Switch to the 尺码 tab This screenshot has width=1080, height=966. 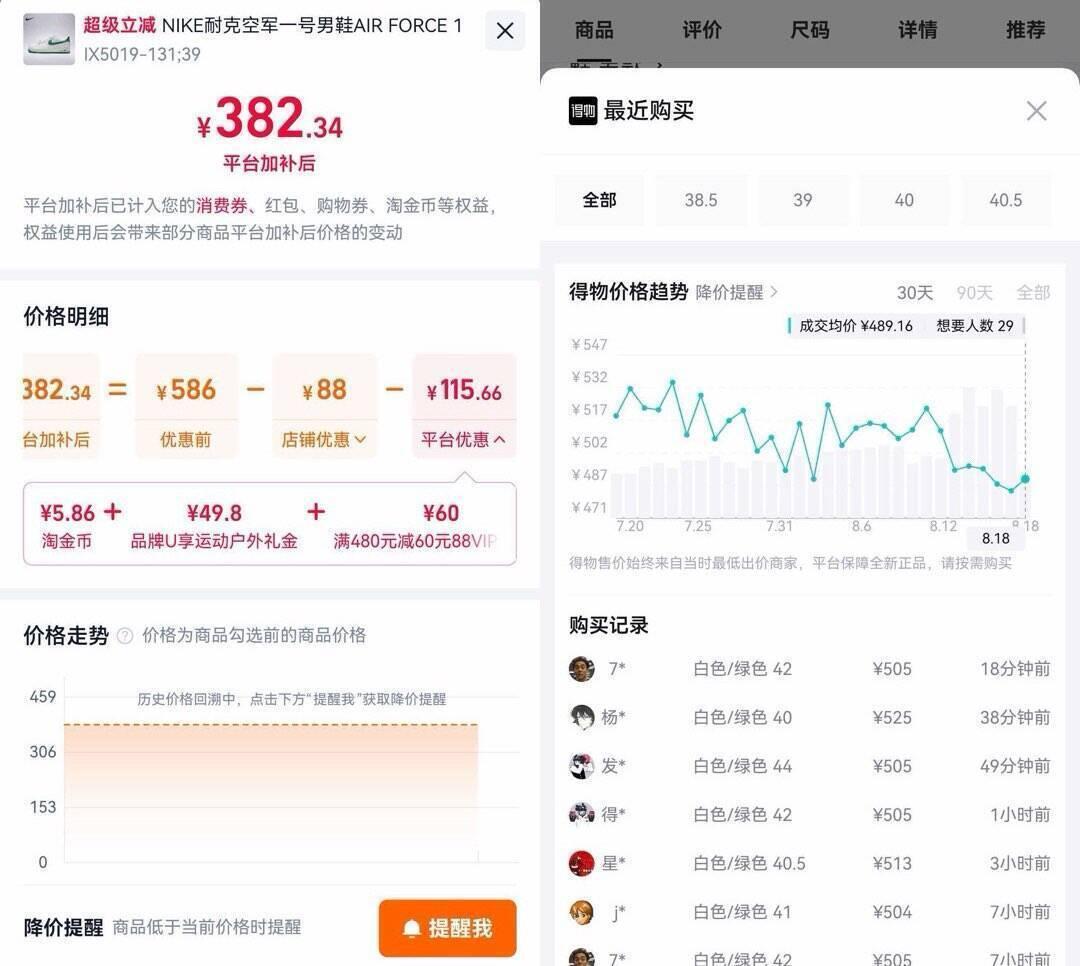tap(810, 30)
